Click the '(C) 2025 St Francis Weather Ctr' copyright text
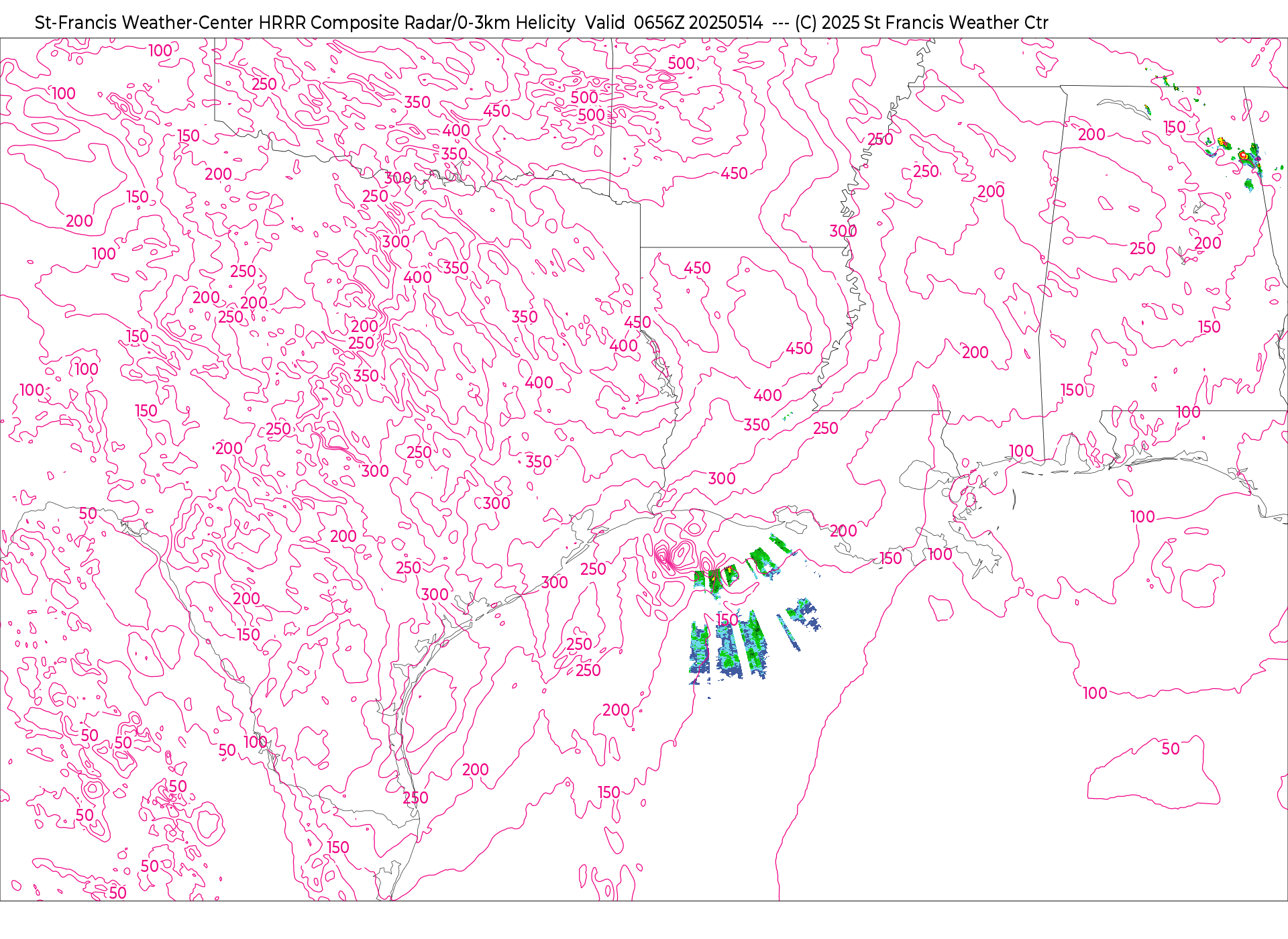This screenshot has height=939, width=1288. pyautogui.click(x=921, y=23)
